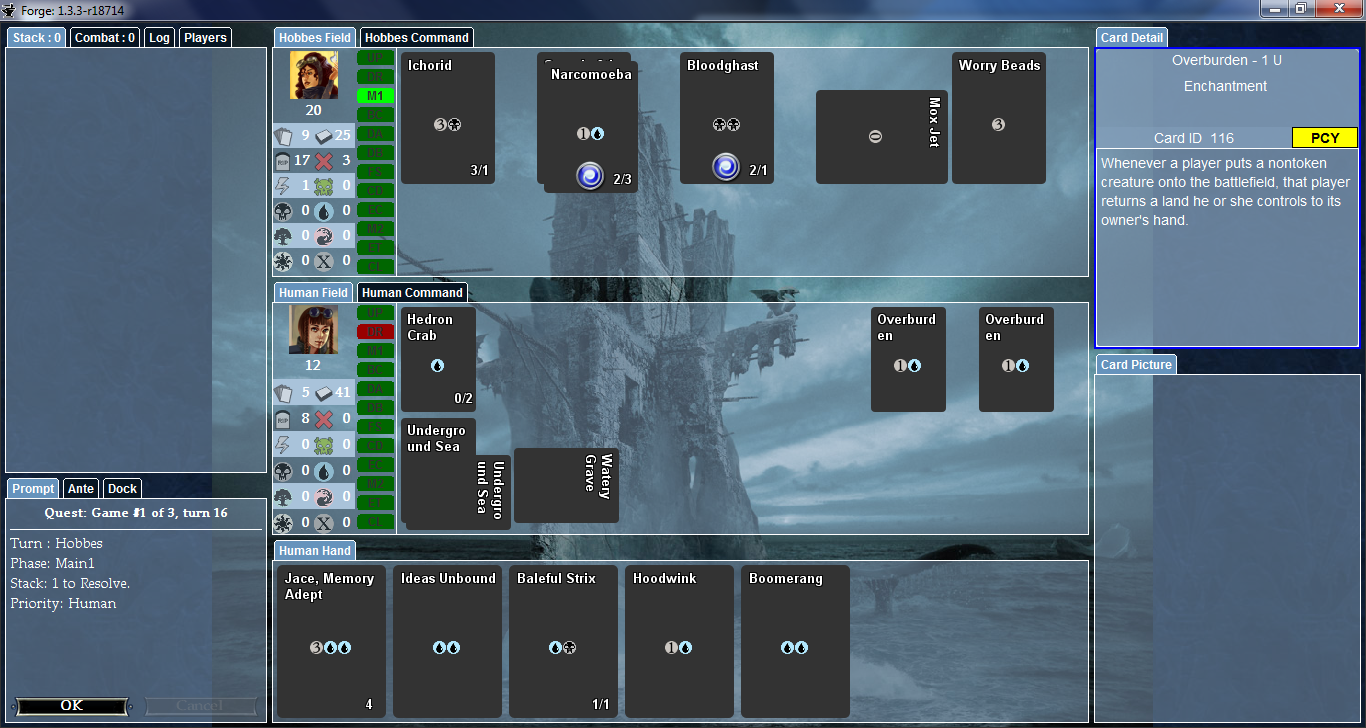Select Jace, Memory Adept in hand
This screenshot has width=1366, height=728.
pyautogui.click(x=331, y=641)
